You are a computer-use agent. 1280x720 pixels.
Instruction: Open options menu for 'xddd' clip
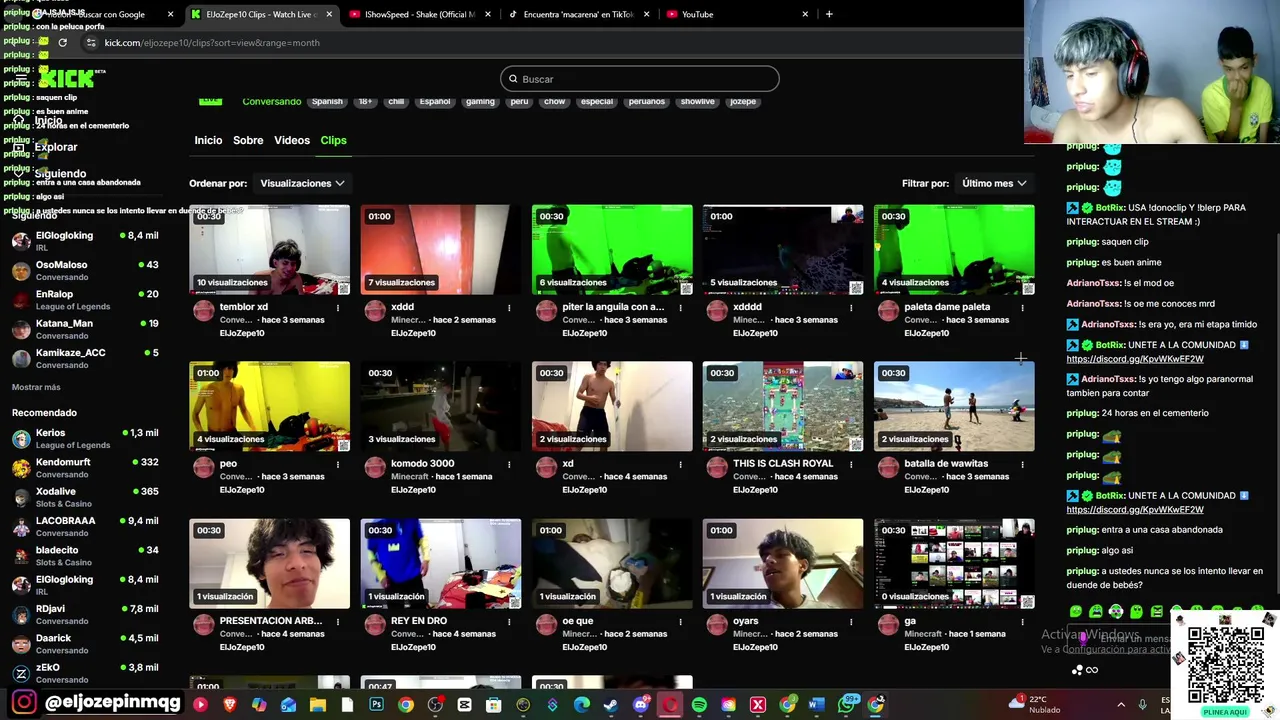point(509,308)
